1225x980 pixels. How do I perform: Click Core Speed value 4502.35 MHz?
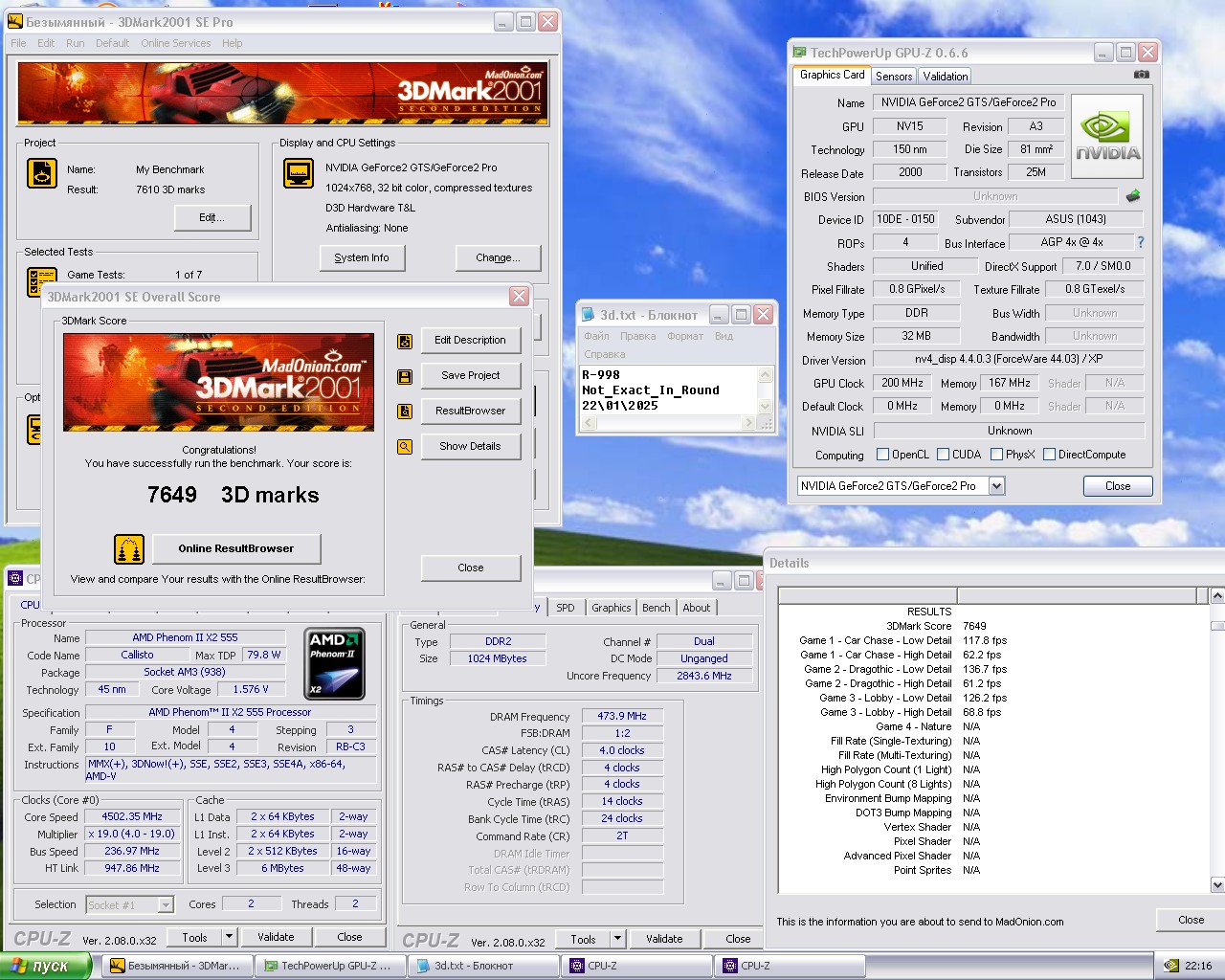[132, 817]
